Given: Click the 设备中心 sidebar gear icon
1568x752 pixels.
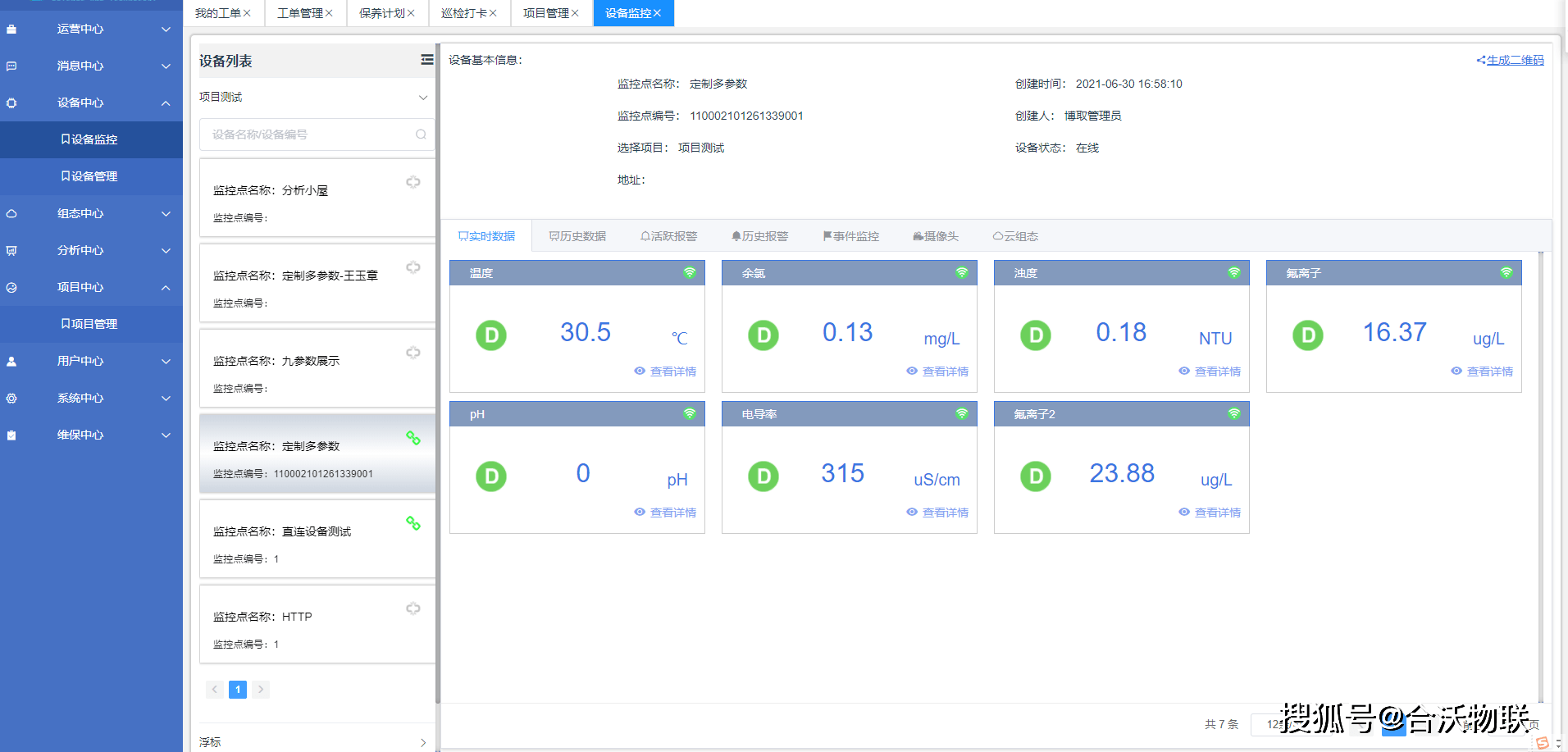Looking at the screenshot, I should [11, 103].
